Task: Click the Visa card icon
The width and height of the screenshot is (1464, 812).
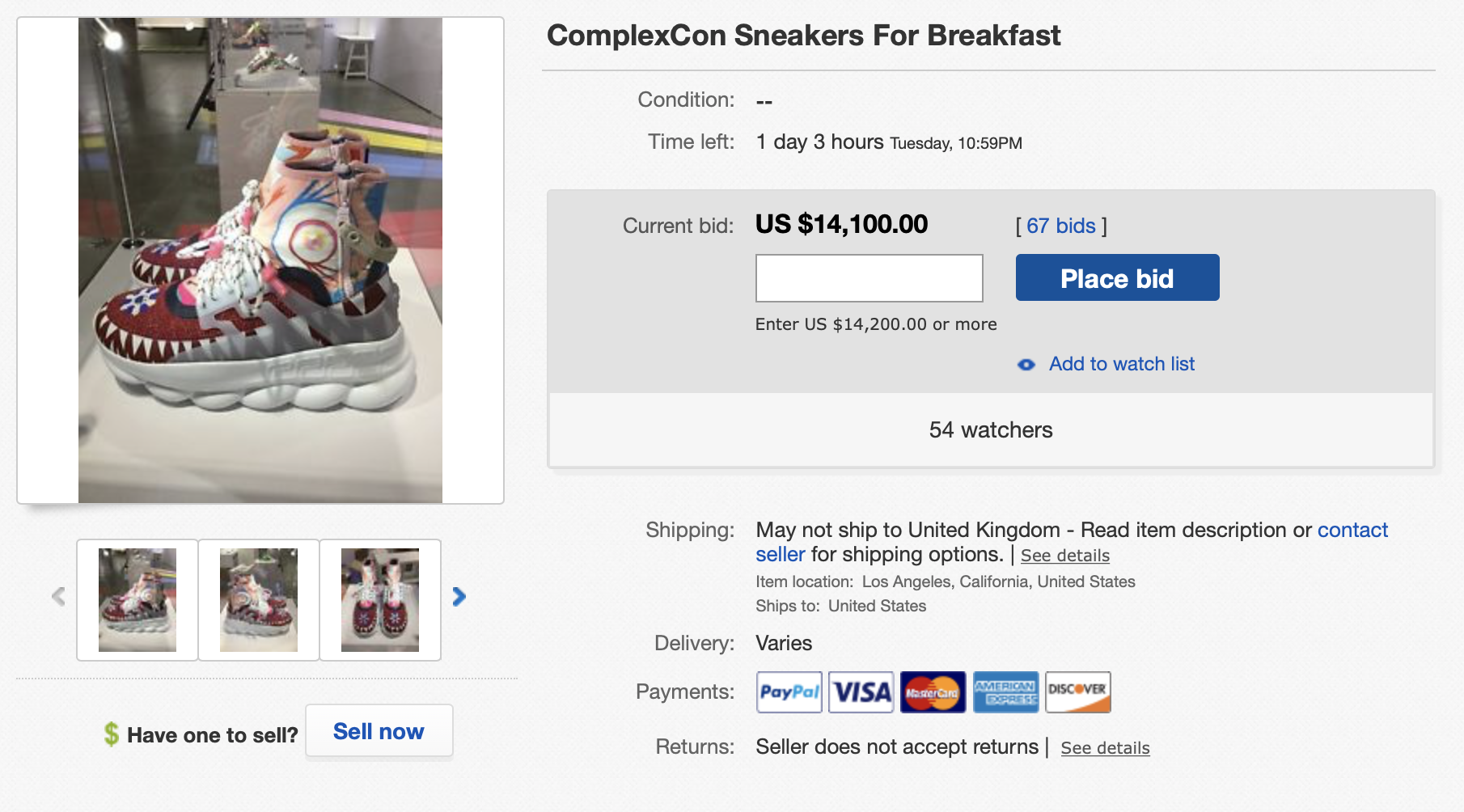Action: [861, 692]
